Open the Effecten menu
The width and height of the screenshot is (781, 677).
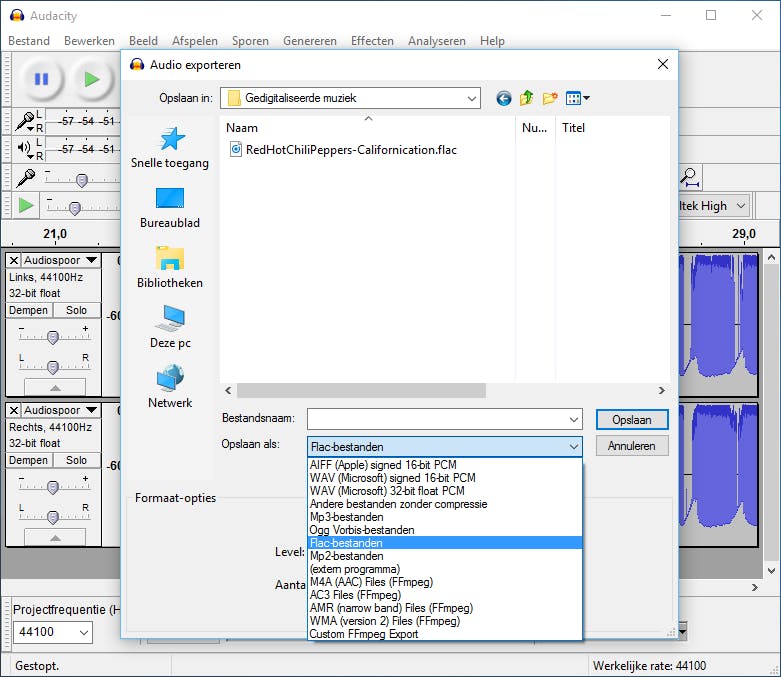[372, 41]
